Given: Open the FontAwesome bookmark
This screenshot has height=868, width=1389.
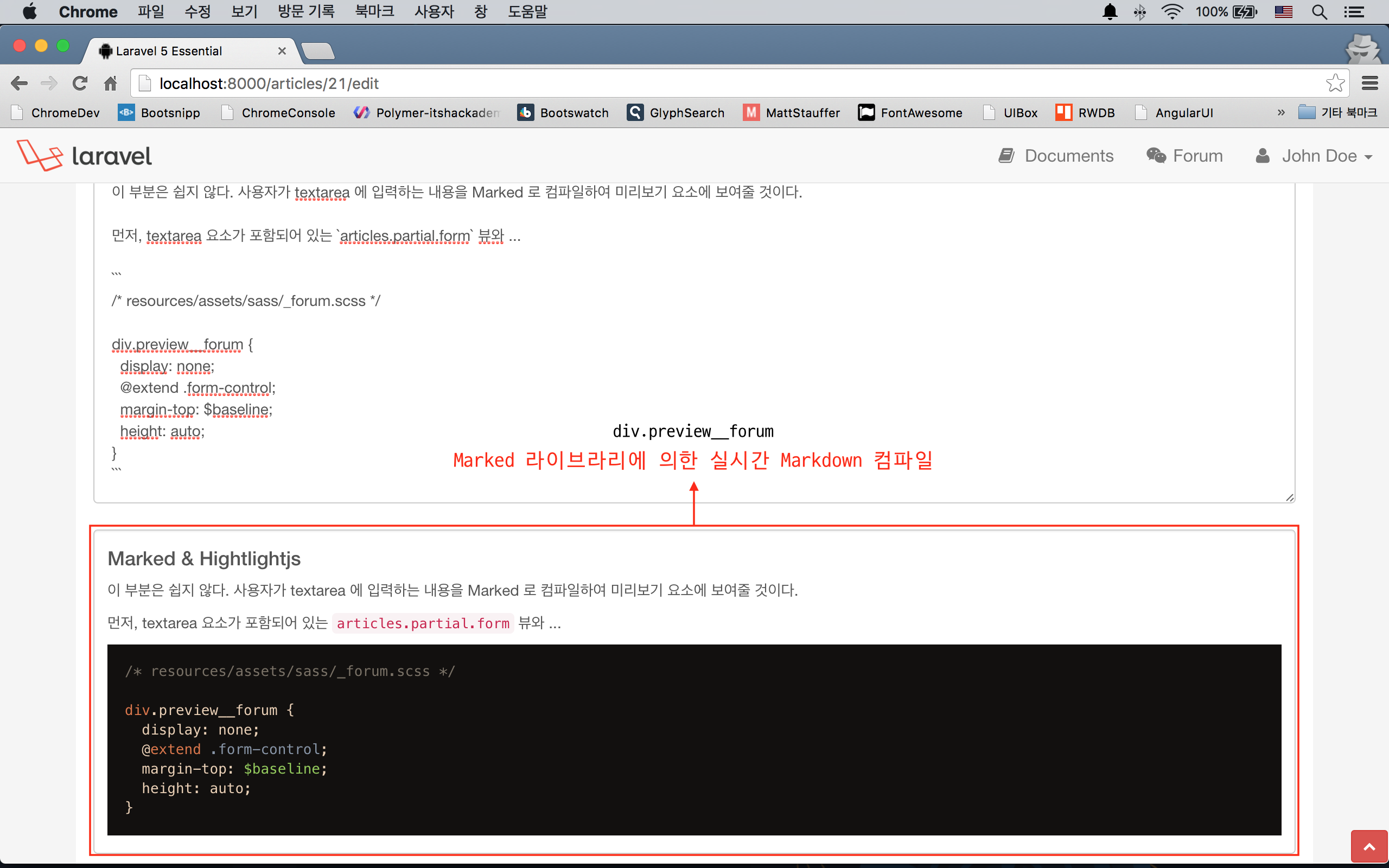Looking at the screenshot, I should [x=910, y=113].
